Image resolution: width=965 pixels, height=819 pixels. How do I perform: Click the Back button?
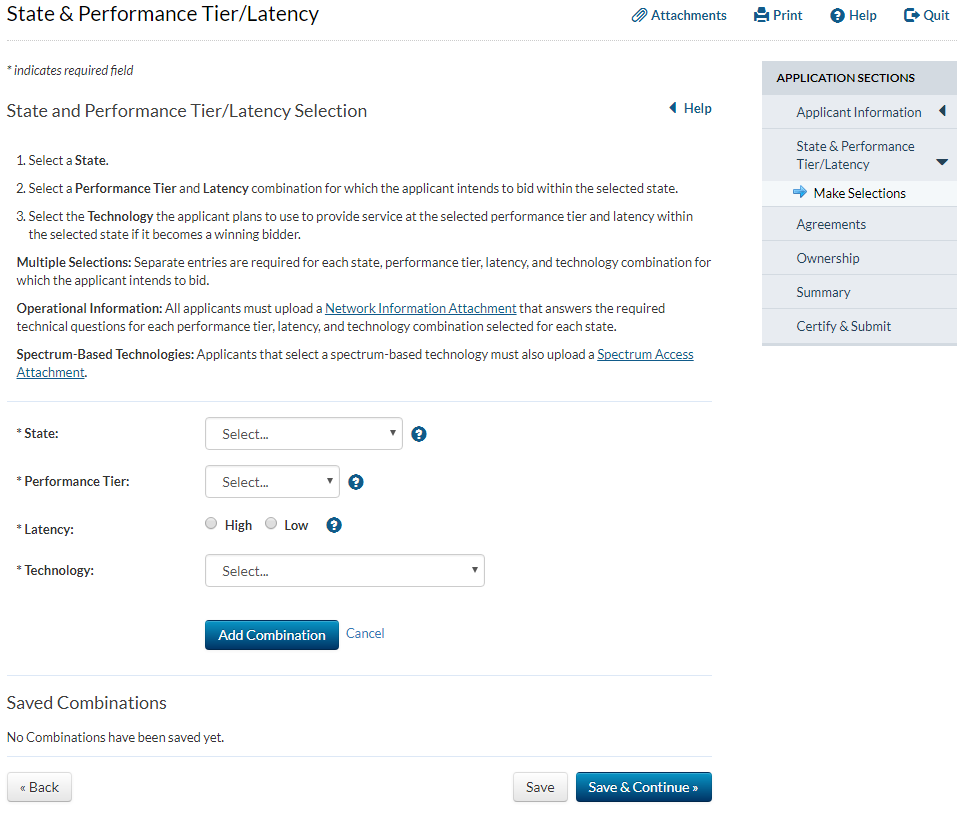pyautogui.click(x=39, y=787)
